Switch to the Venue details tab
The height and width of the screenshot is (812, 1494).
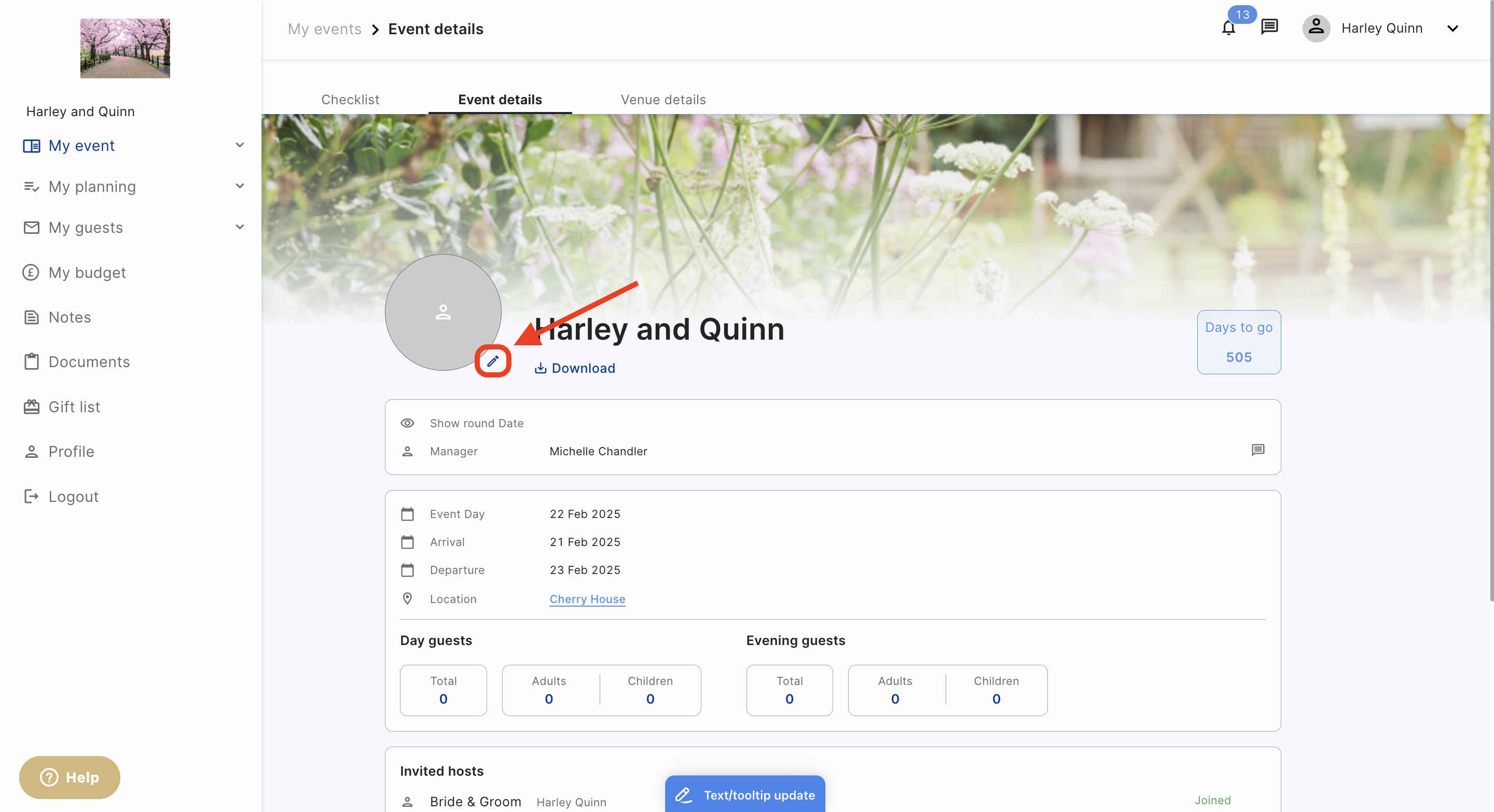click(663, 100)
